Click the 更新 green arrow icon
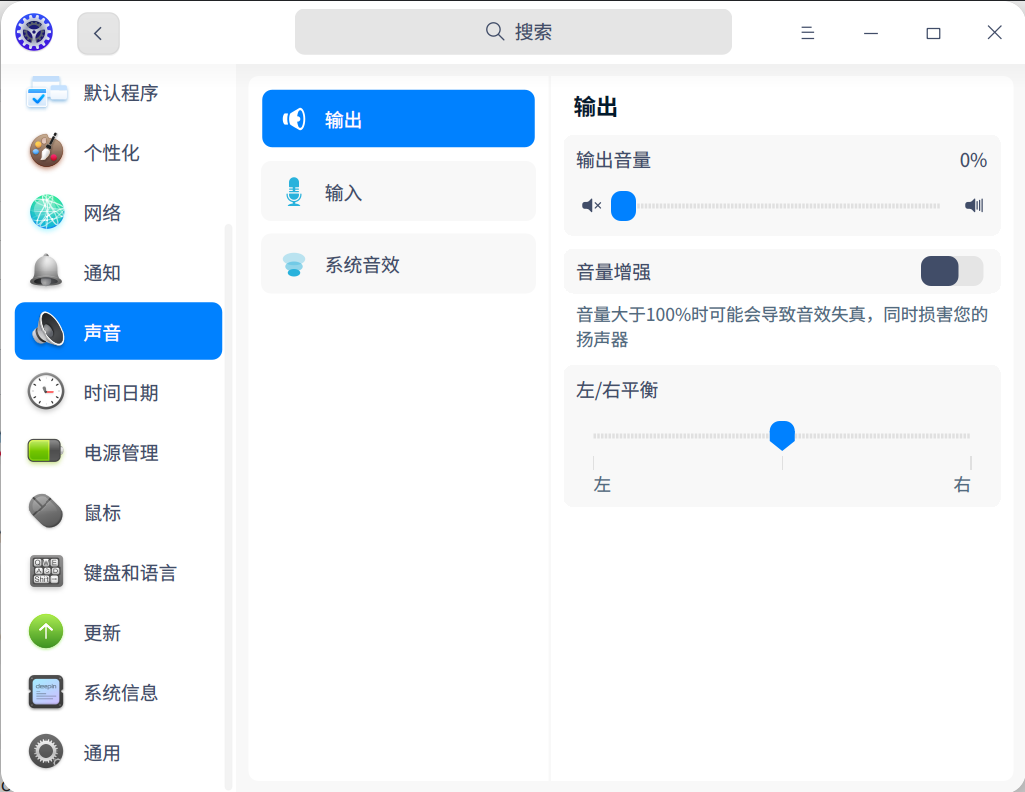1025x792 pixels. coord(46,632)
